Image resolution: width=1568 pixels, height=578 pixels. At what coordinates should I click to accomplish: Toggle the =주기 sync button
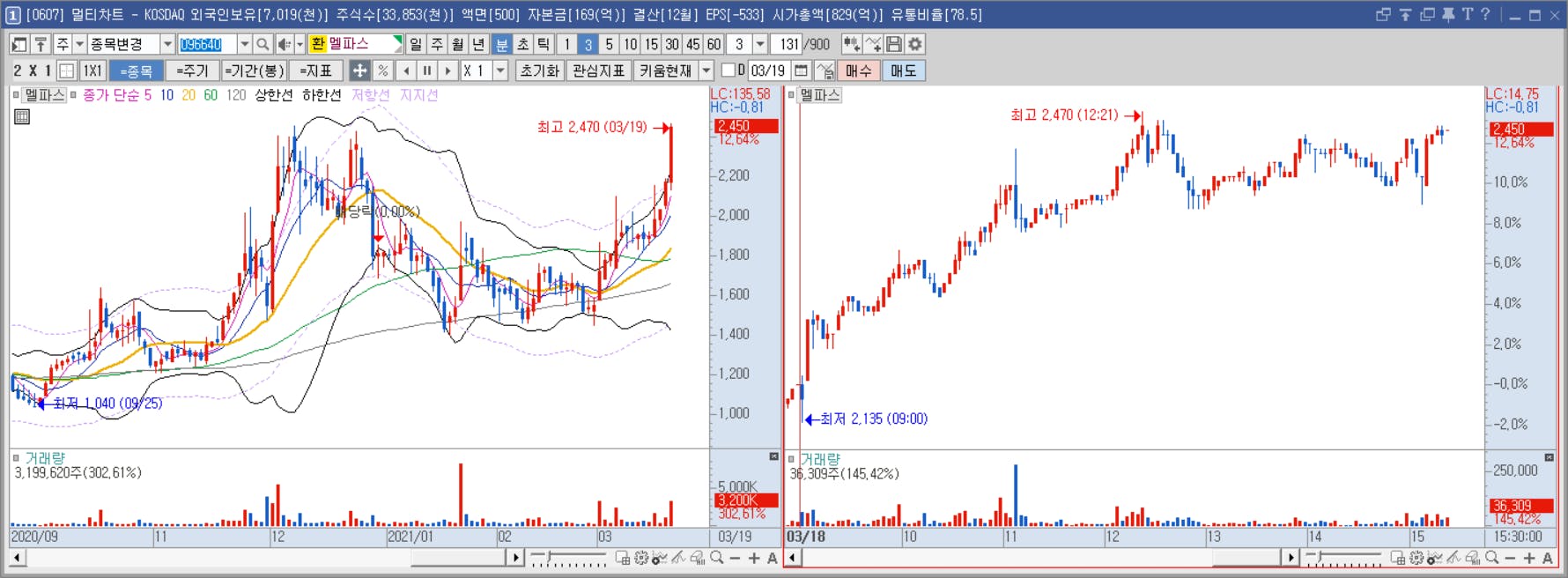click(192, 70)
